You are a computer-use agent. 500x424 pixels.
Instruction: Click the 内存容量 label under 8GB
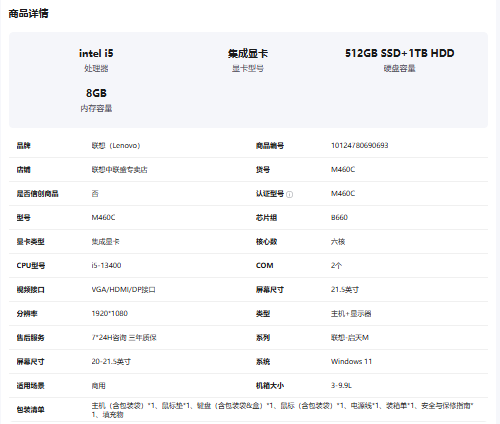(96, 108)
